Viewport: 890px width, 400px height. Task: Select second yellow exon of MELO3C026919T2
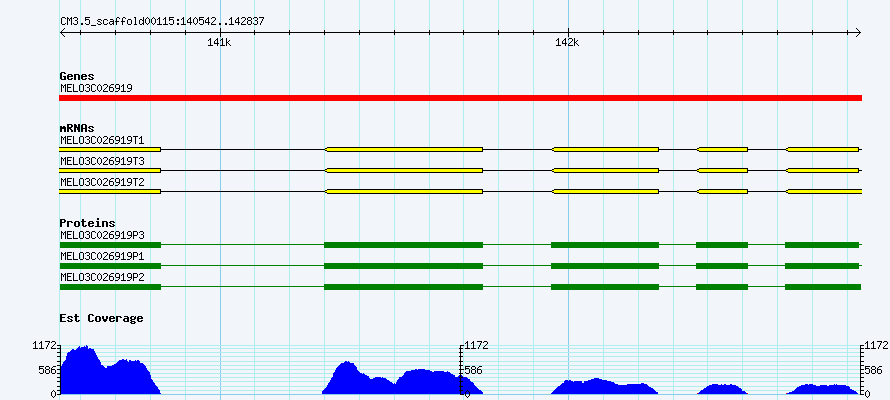(404, 192)
